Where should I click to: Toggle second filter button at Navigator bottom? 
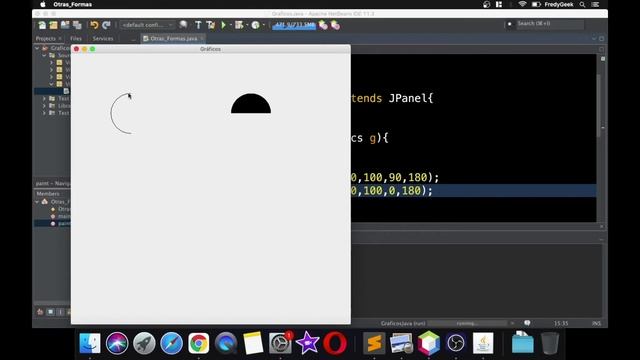click(50, 312)
